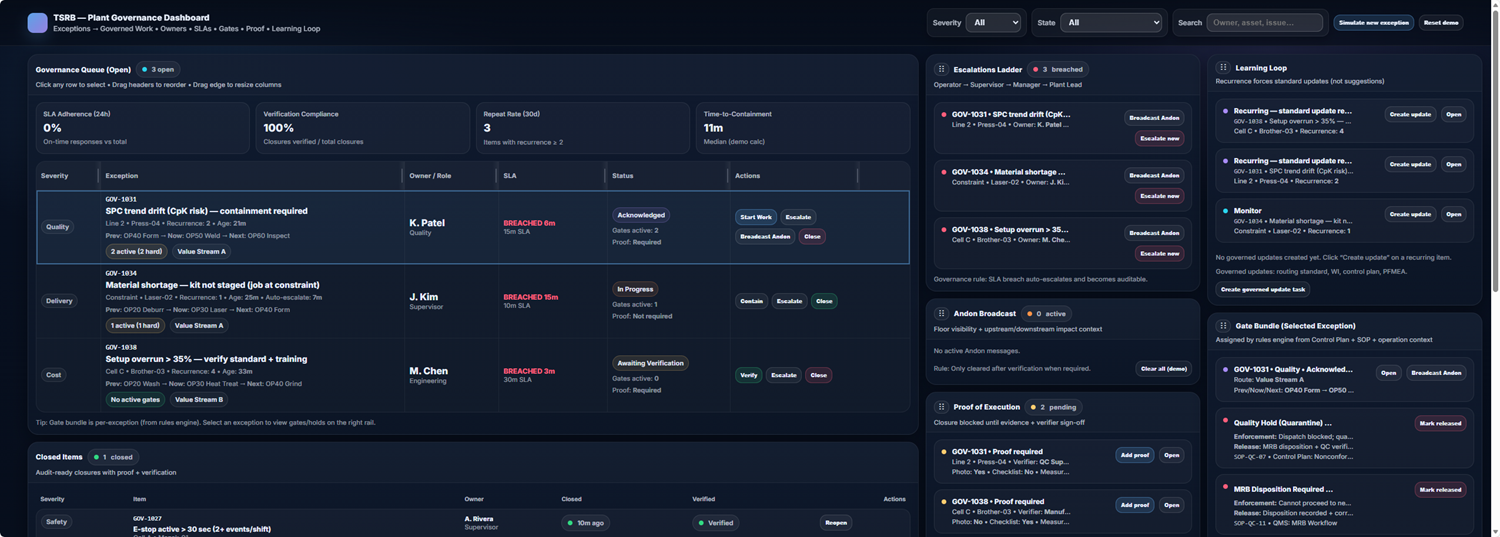Click Broadcast Andon for GOV-1034 in Escalations Ladder
Image resolution: width=1500 pixels, height=537 pixels.
(x=1154, y=175)
